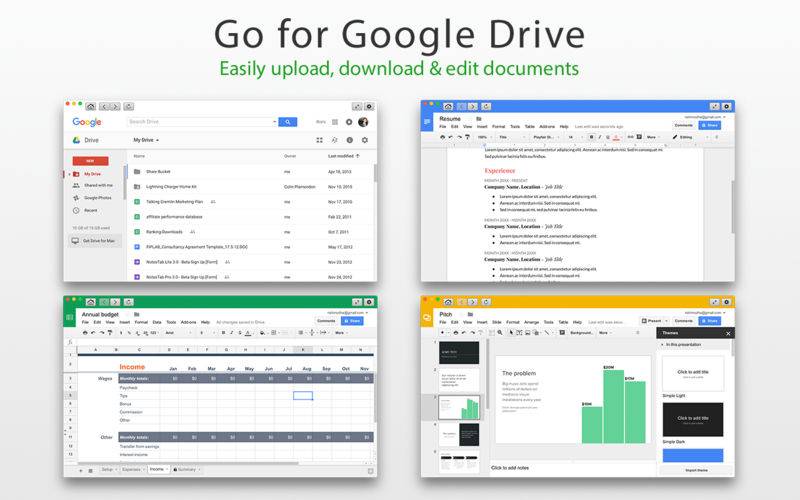Click the Last modified column header

343,156
